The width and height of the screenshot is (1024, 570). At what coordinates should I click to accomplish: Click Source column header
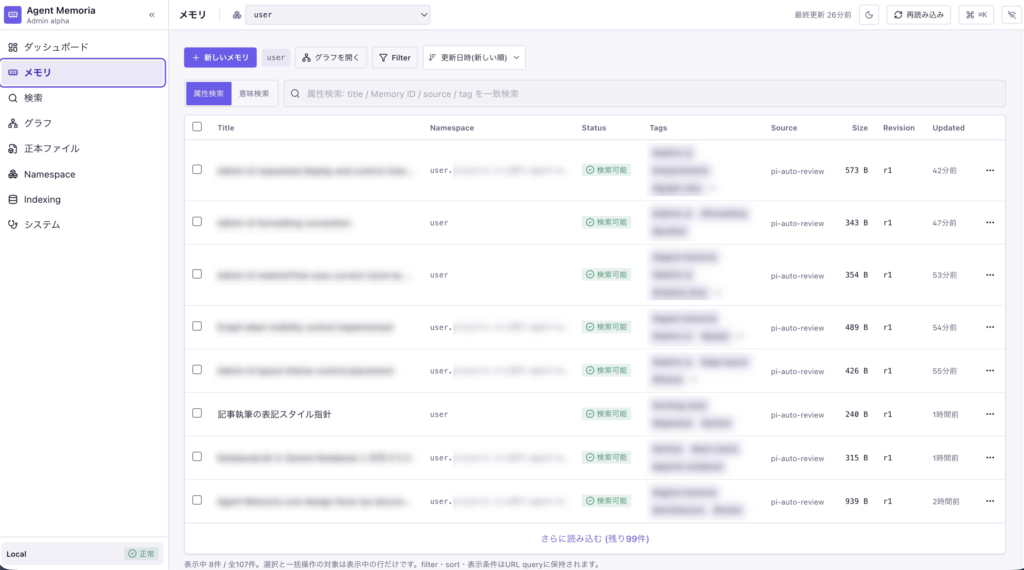pyautogui.click(x=784, y=128)
